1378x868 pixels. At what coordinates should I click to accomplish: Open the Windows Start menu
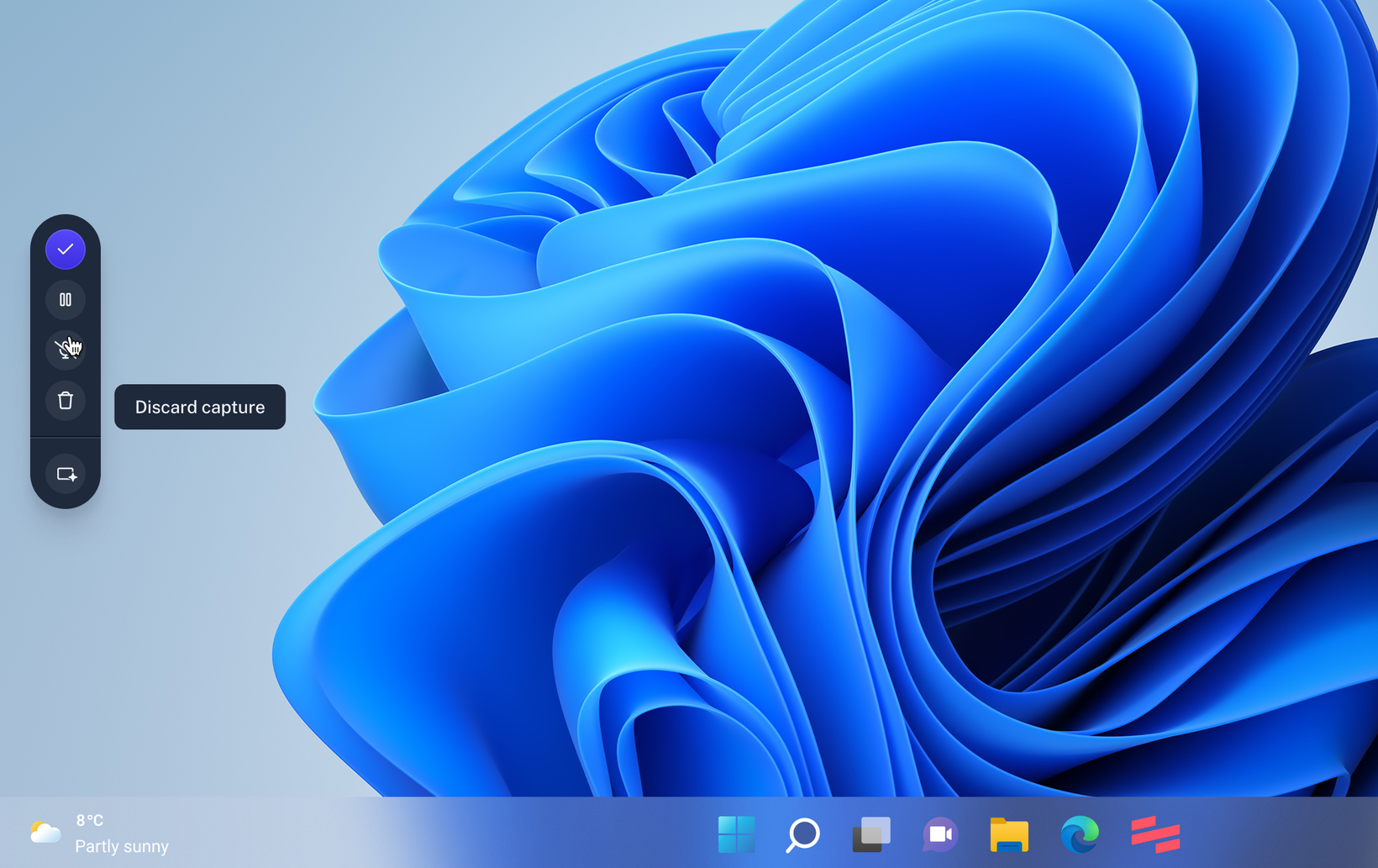(x=736, y=834)
